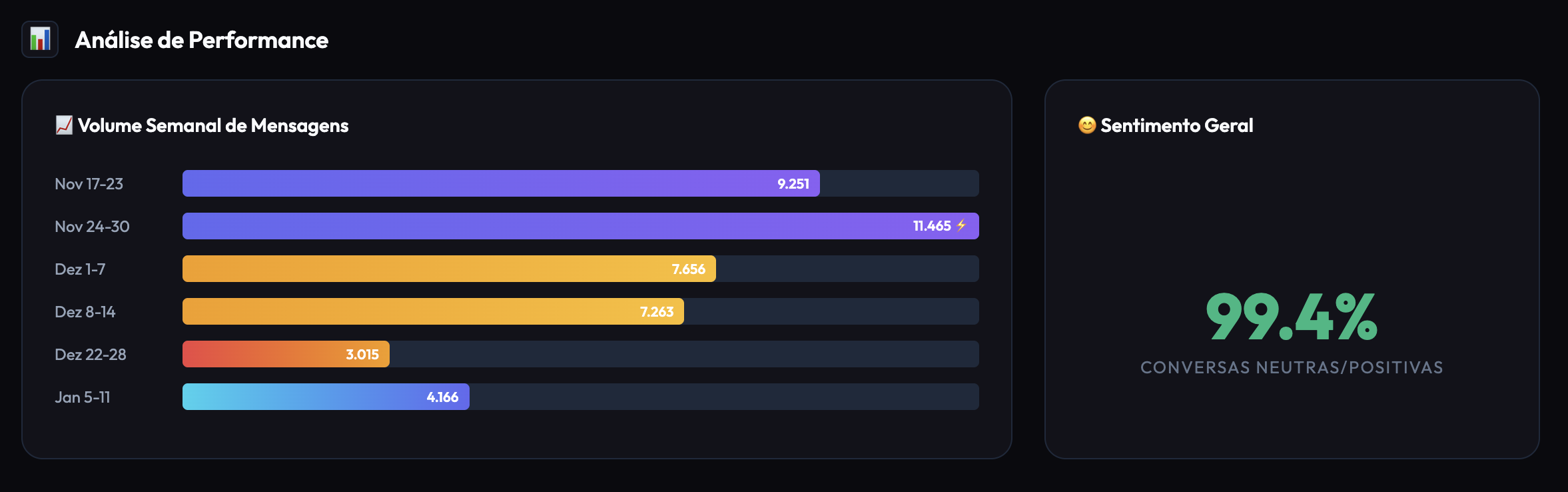The width and height of the screenshot is (1568, 492).
Task: Click the 9.251 value label
Action: pyautogui.click(x=793, y=184)
